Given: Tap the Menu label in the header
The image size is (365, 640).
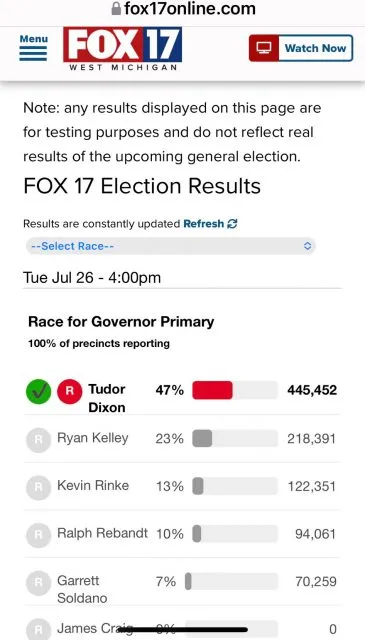Looking at the screenshot, I should pyautogui.click(x=33, y=39).
